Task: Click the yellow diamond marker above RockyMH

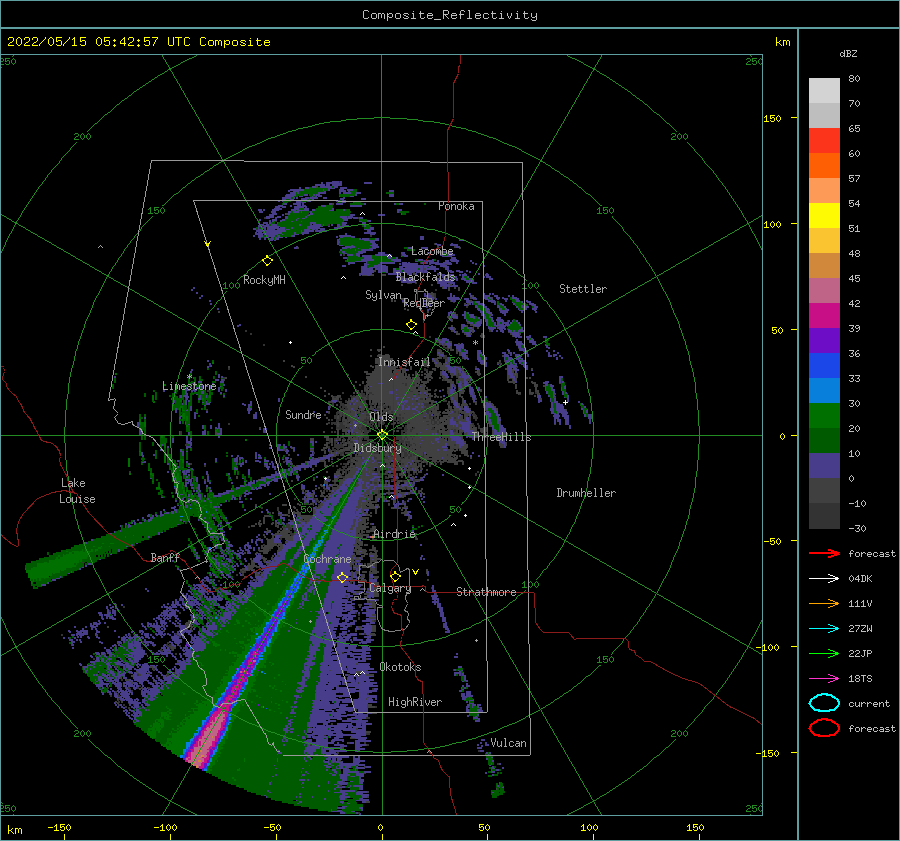Action: (267, 261)
